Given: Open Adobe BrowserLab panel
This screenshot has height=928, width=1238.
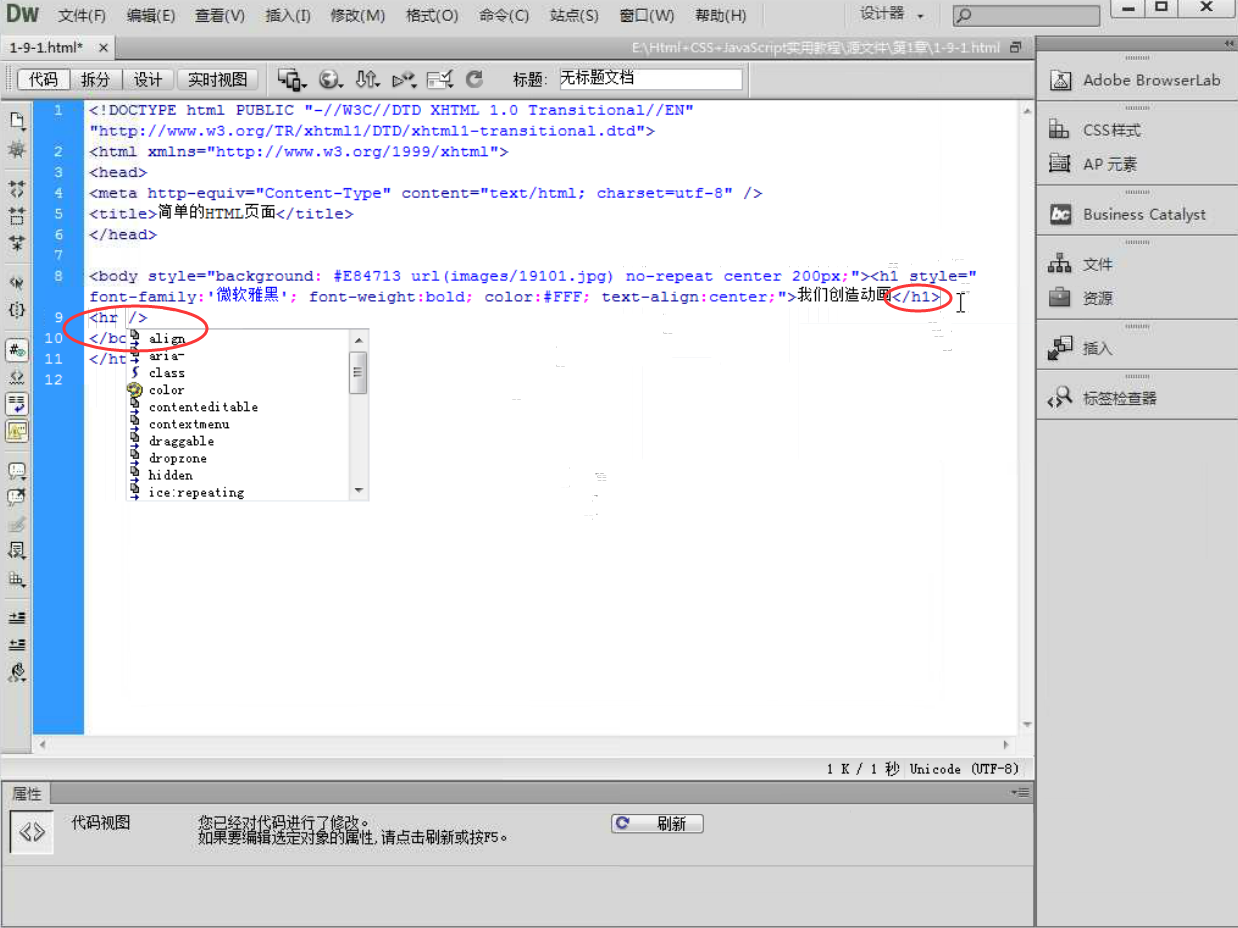Looking at the screenshot, I should (1137, 81).
